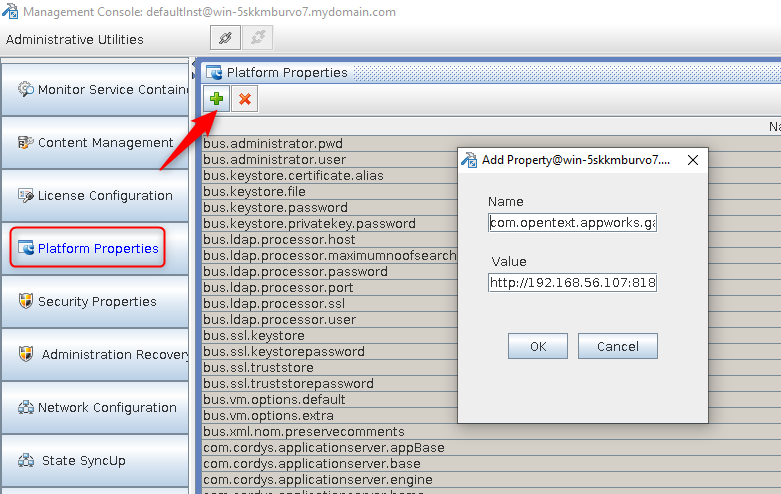Select bus.vm.options.default row
781x494 pixels.
click(330, 399)
